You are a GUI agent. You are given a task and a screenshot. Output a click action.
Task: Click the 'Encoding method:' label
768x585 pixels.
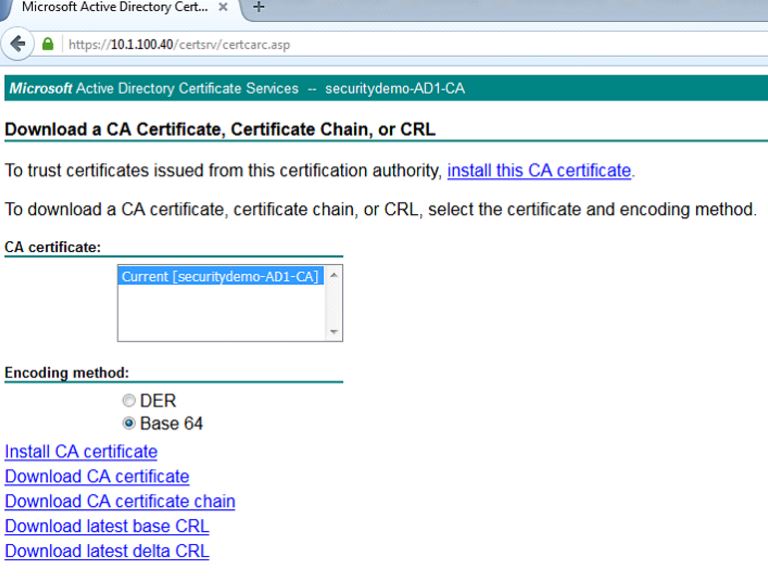click(67, 373)
